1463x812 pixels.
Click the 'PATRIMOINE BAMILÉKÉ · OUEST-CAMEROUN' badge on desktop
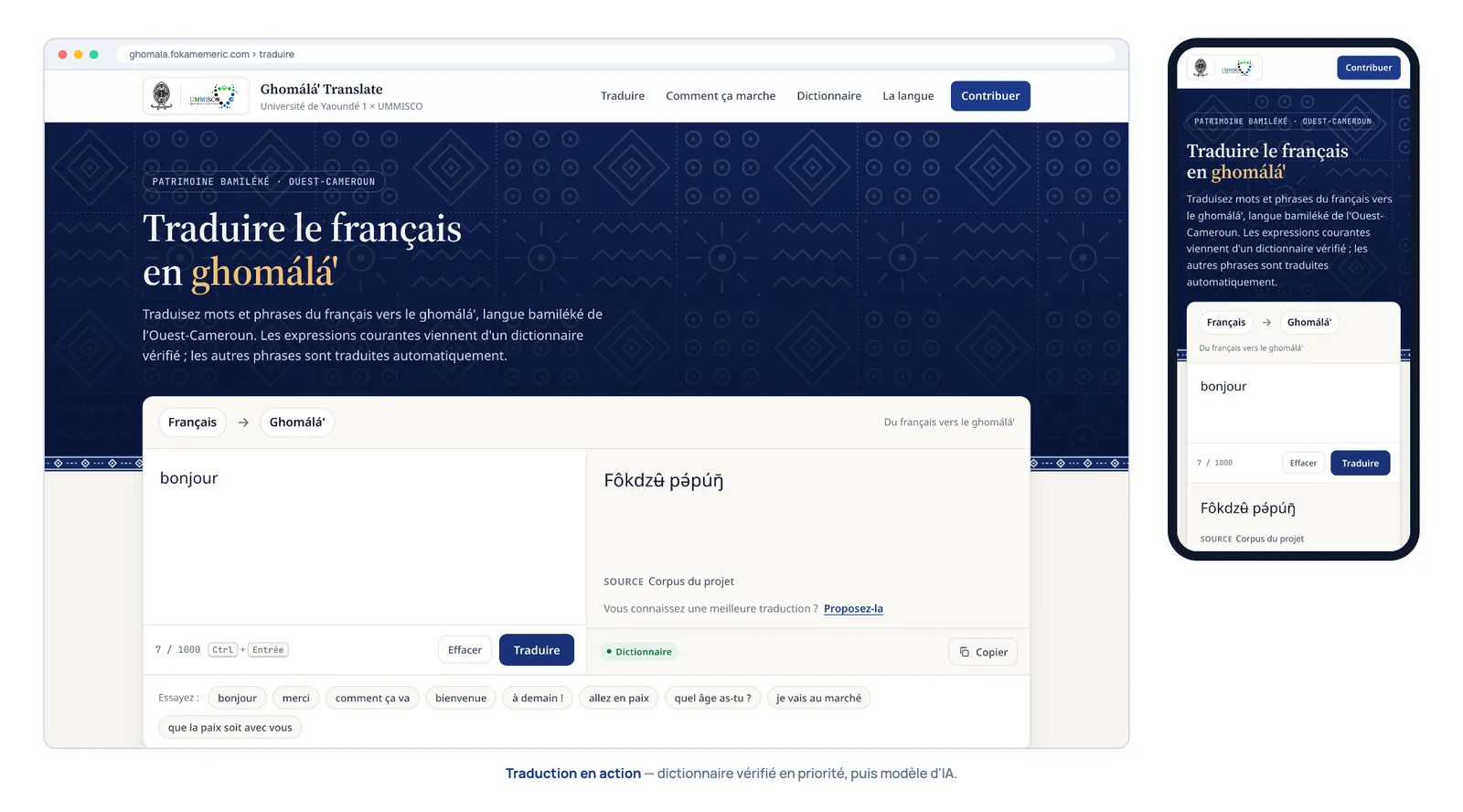click(x=263, y=182)
